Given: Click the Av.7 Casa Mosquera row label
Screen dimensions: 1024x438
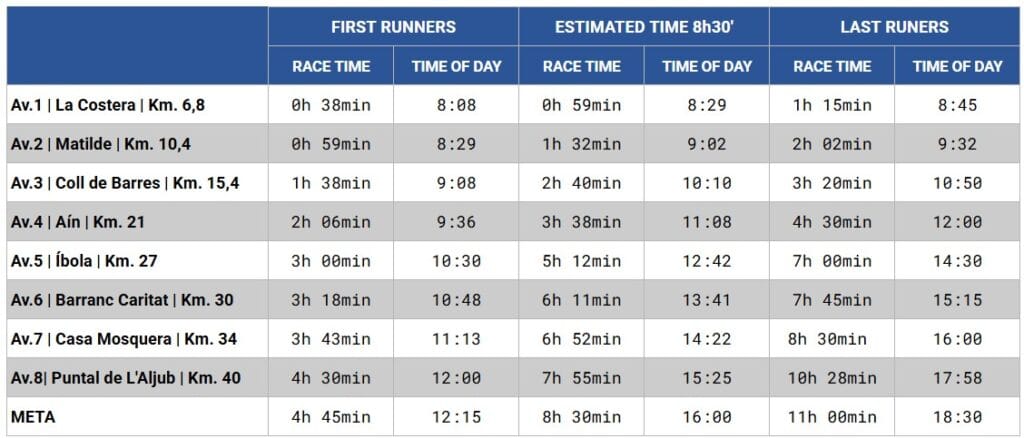Looking at the screenshot, I should 124,339.
